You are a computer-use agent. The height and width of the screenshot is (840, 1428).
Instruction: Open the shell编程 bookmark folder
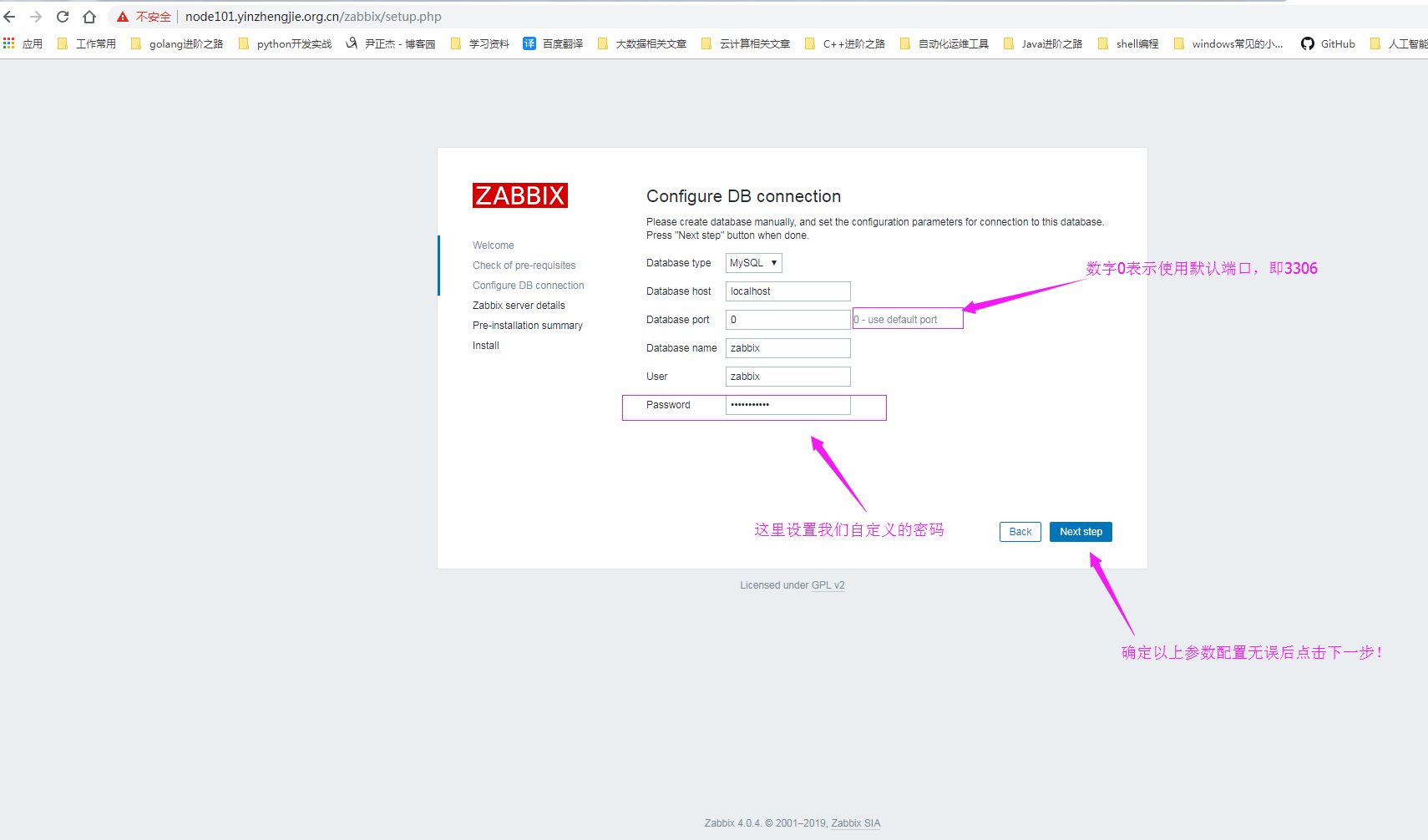(1128, 43)
